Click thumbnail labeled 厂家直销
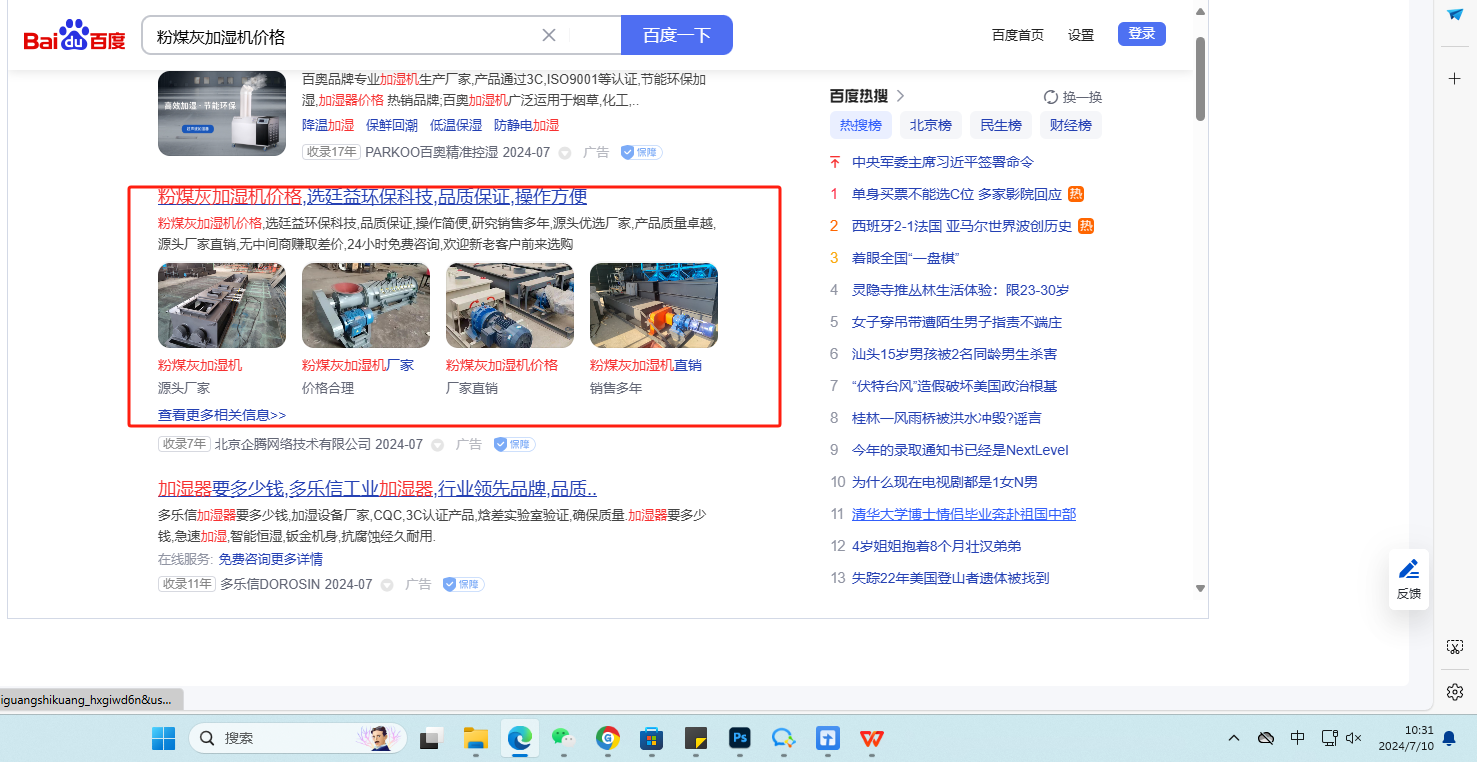1477x762 pixels. point(510,305)
